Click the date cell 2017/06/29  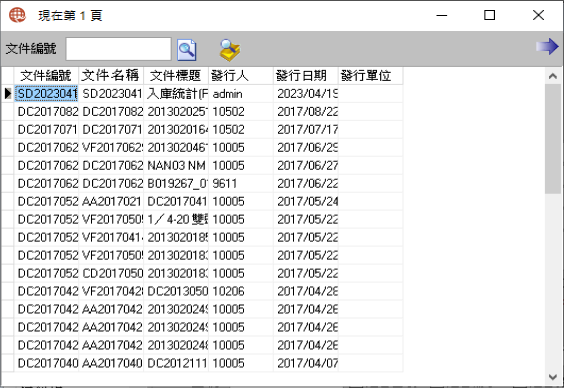(x=306, y=148)
